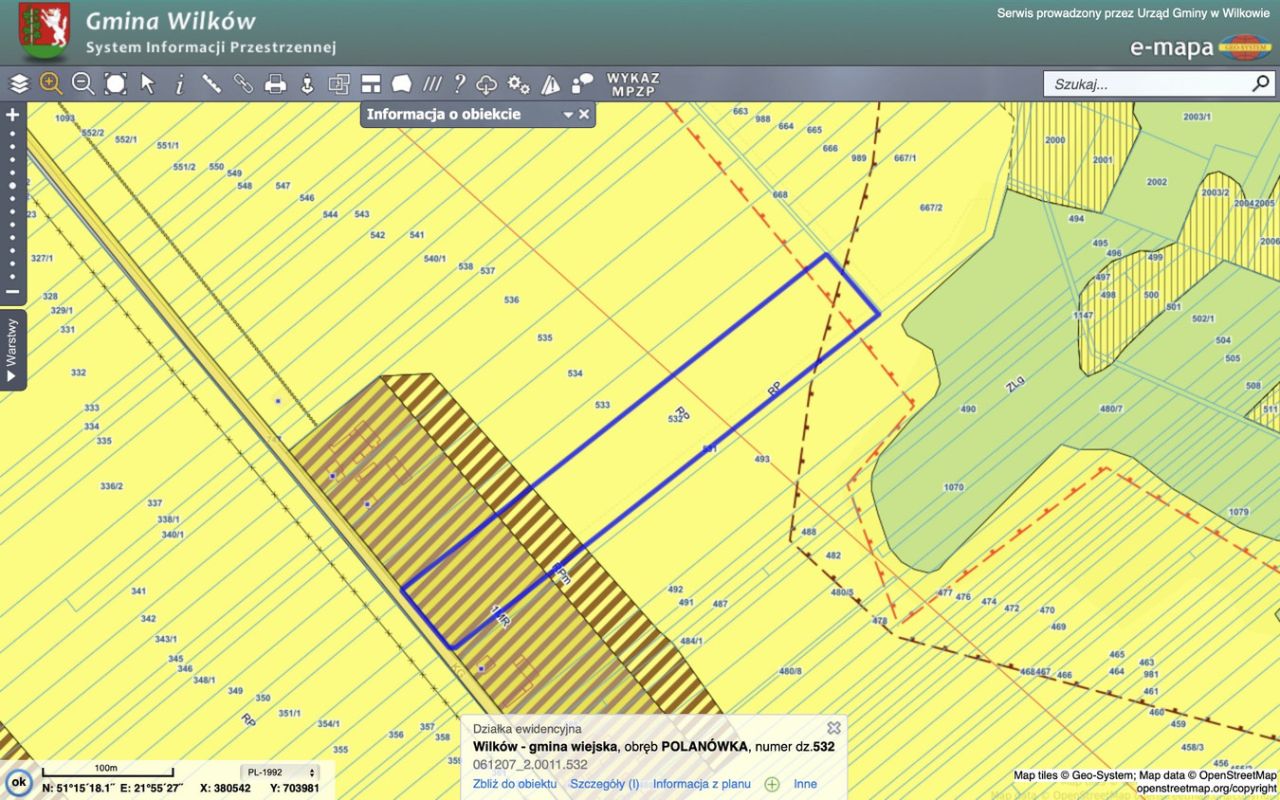
Task: Open the settings gears icon
Action: 518,84
